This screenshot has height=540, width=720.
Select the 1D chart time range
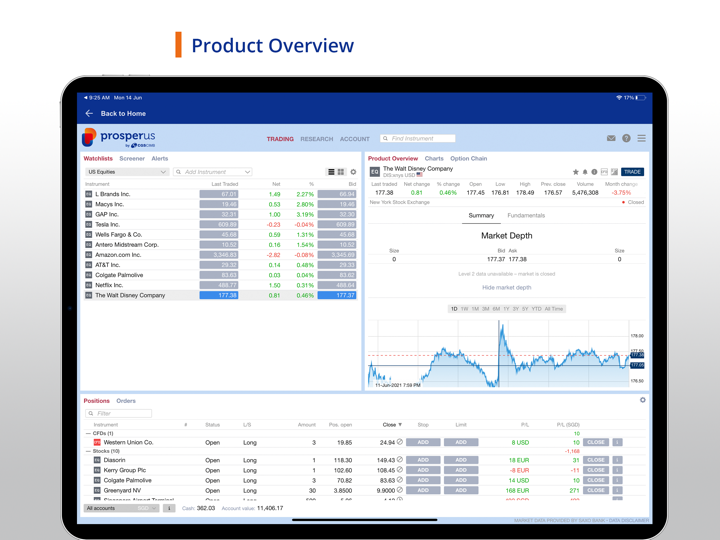pos(453,309)
